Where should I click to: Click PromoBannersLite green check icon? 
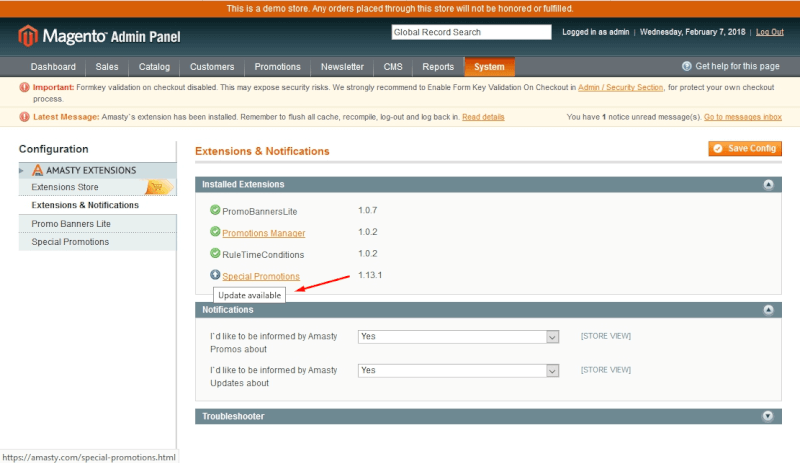click(x=215, y=210)
